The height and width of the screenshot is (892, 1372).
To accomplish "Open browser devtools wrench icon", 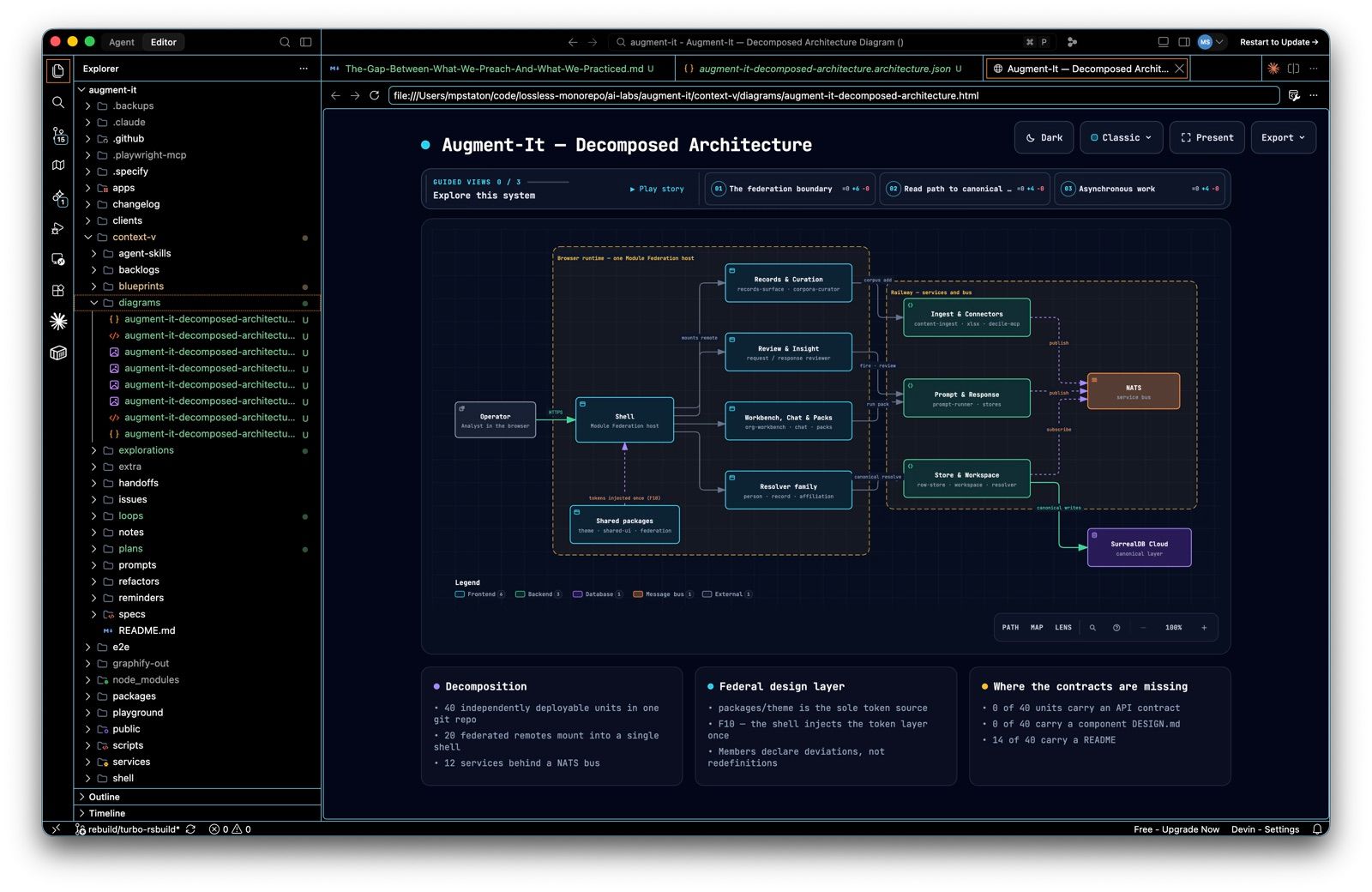I will pos(1294,95).
